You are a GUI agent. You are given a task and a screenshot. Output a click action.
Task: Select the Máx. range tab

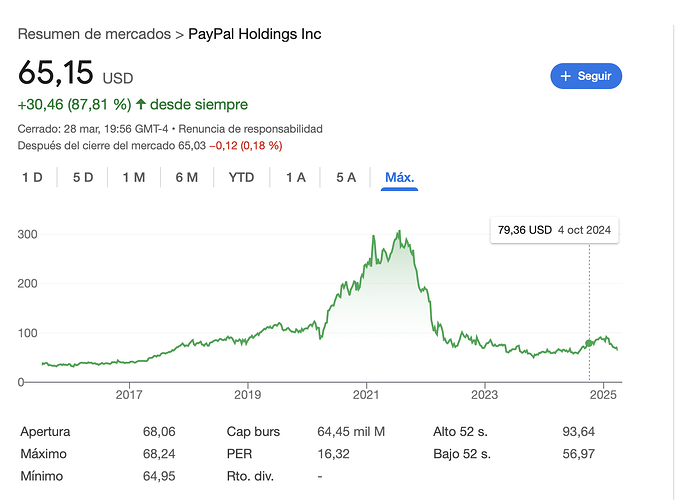click(x=399, y=177)
